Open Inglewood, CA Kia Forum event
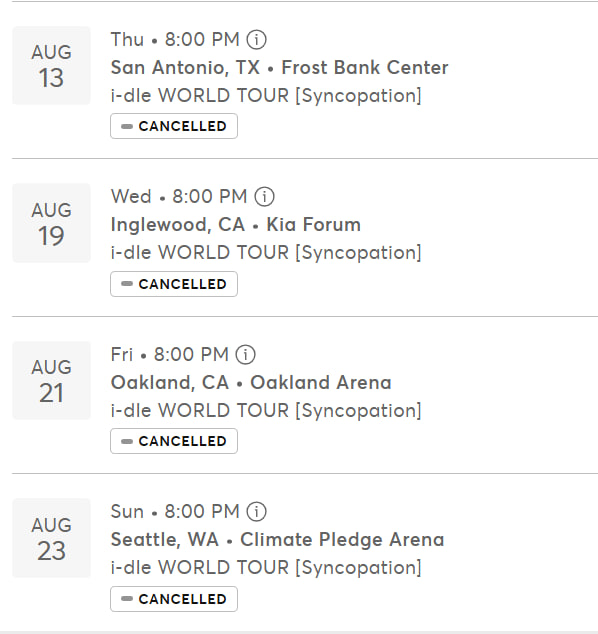The width and height of the screenshot is (598, 634). tap(236, 225)
